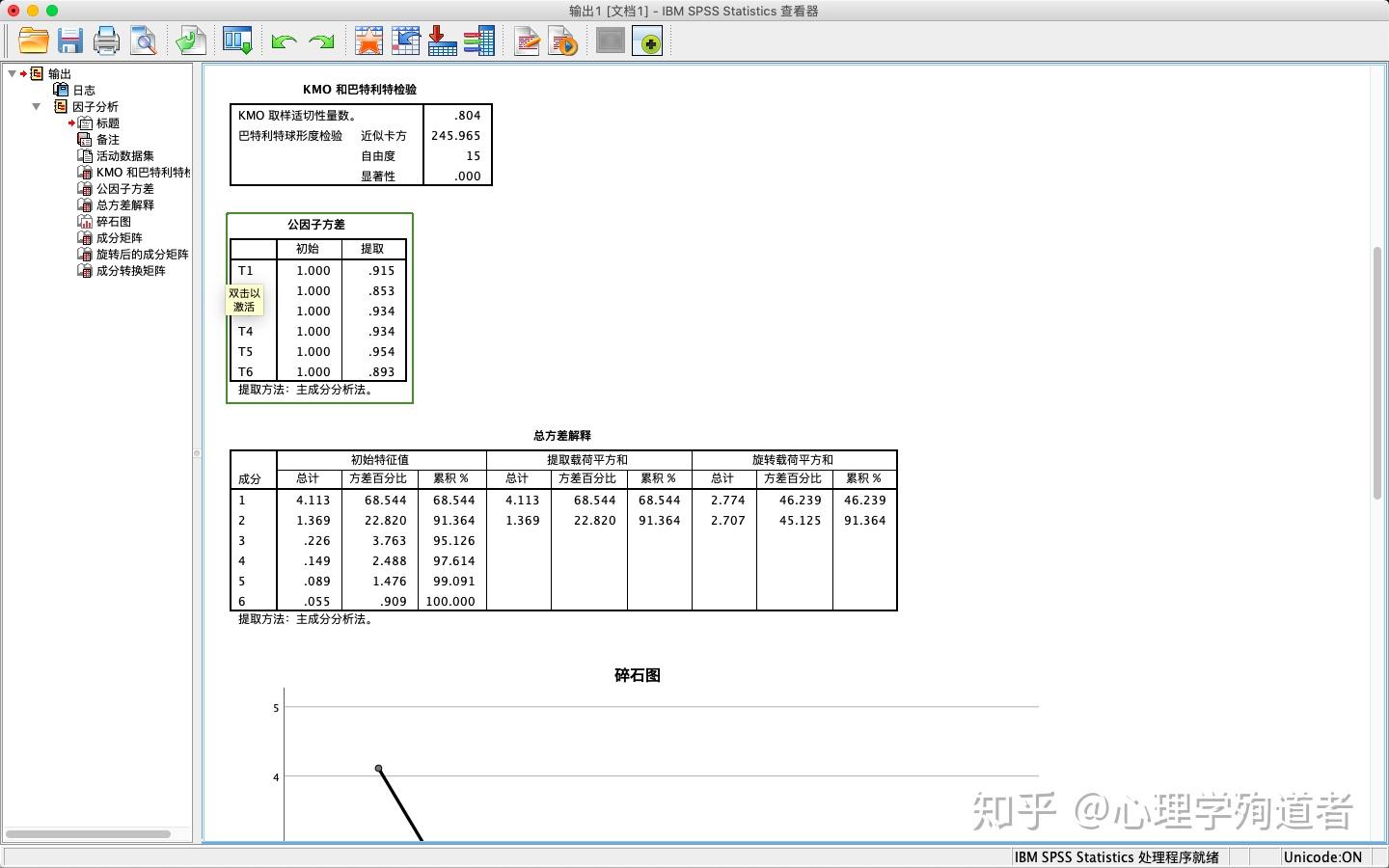Click the recall recent dialogs icon
This screenshot has height=868, width=1389.
(x=237, y=41)
